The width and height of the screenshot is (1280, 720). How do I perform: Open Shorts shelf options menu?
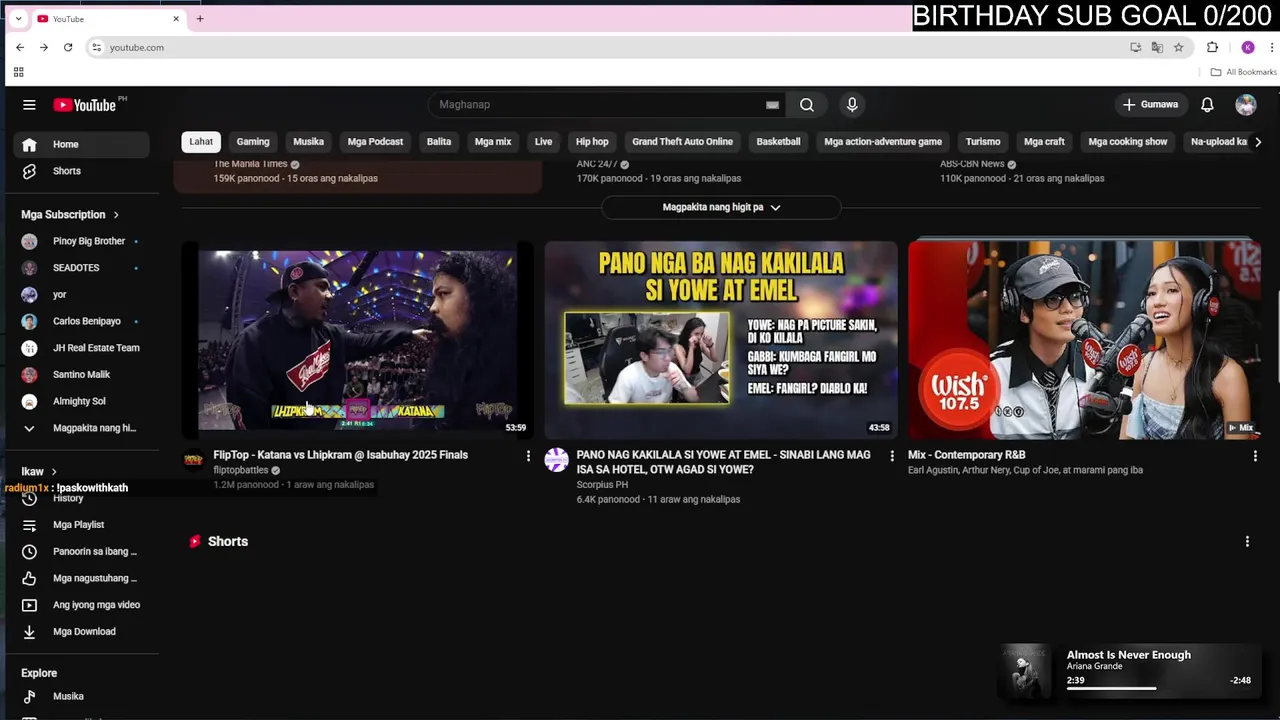click(1247, 542)
